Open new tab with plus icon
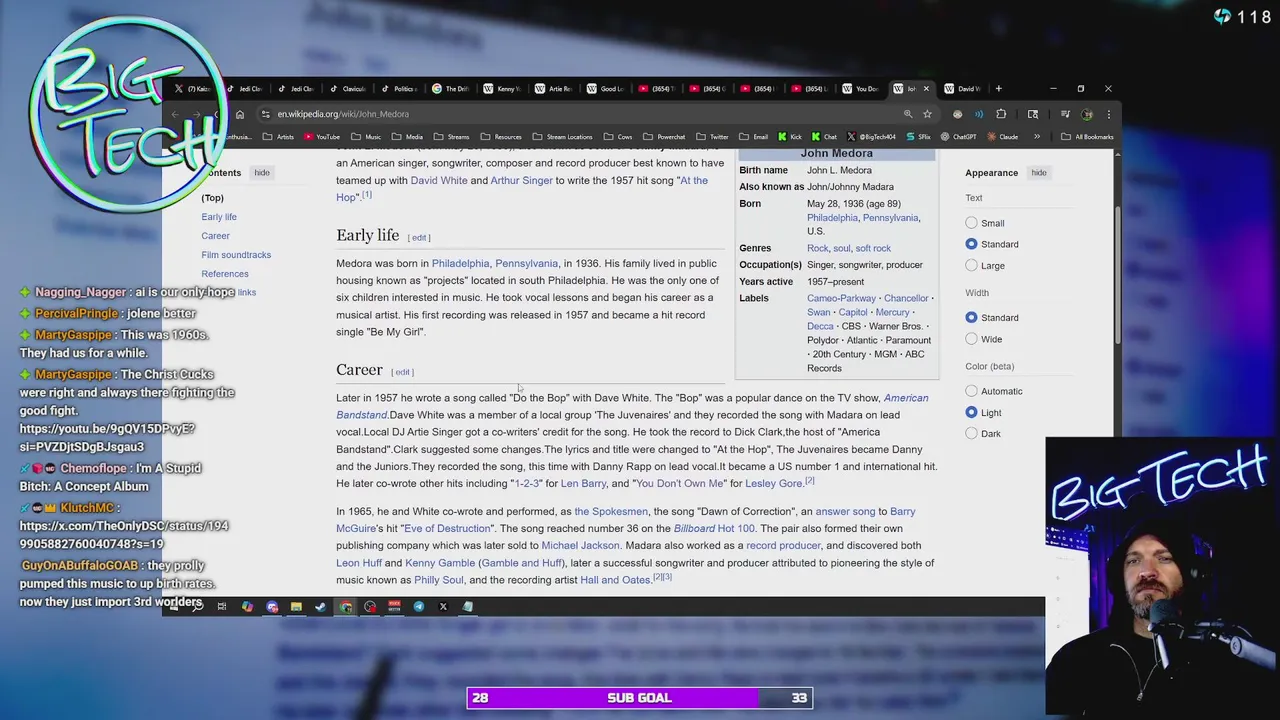 pos(998,89)
